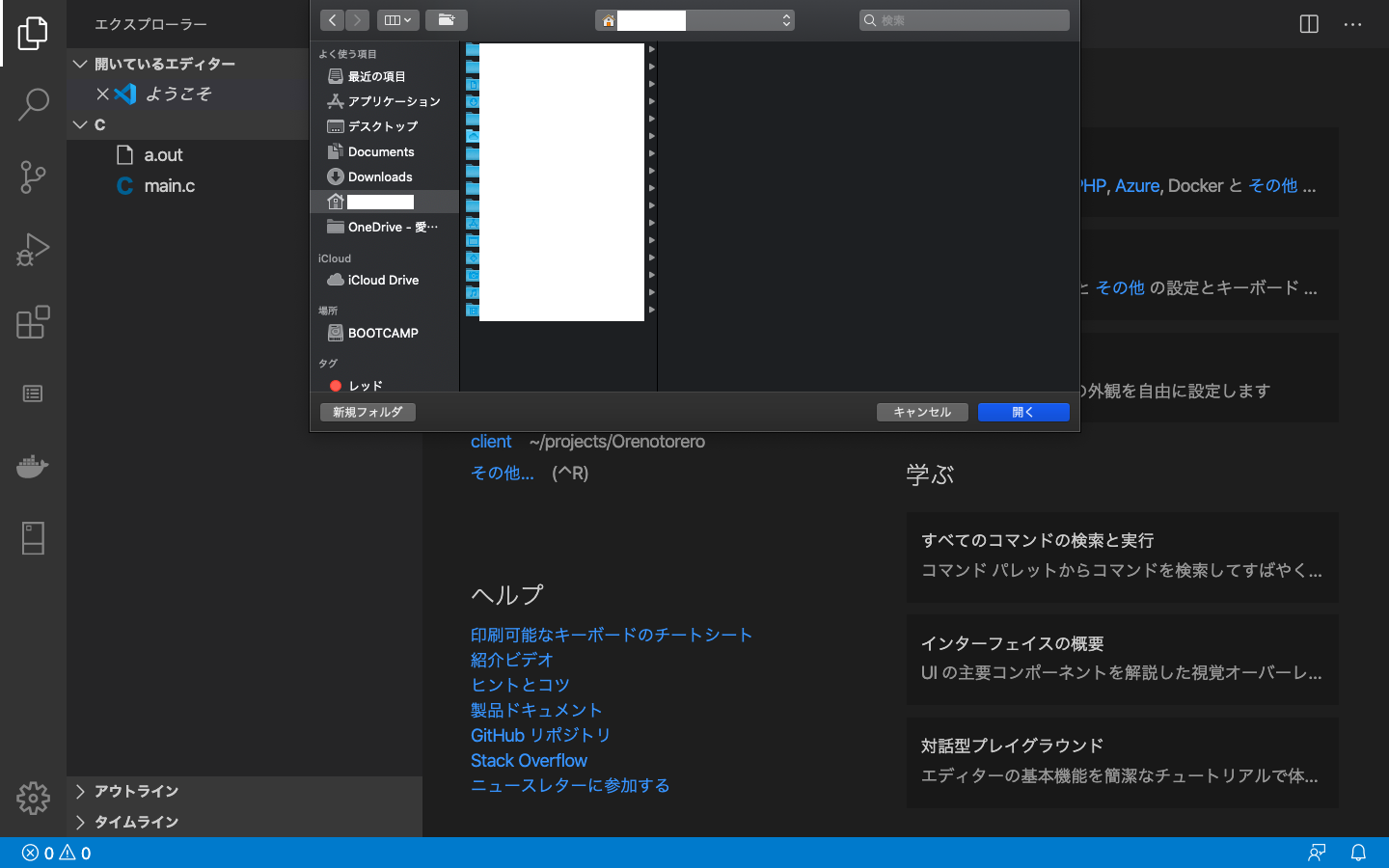
Task: Open the Finder view mode dropdown
Action: [x=398, y=20]
